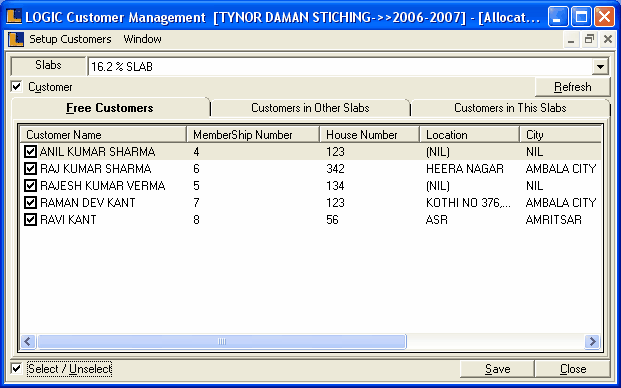This screenshot has width=621, height=388.
Task: Minimize the LOGIC Customer Management window
Action: 558,17
